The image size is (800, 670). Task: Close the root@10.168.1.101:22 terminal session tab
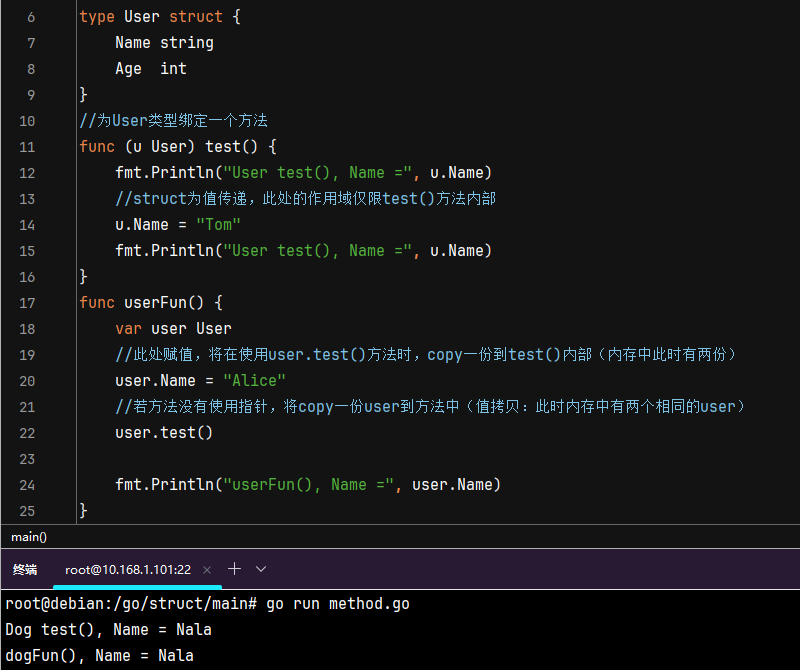(207, 569)
